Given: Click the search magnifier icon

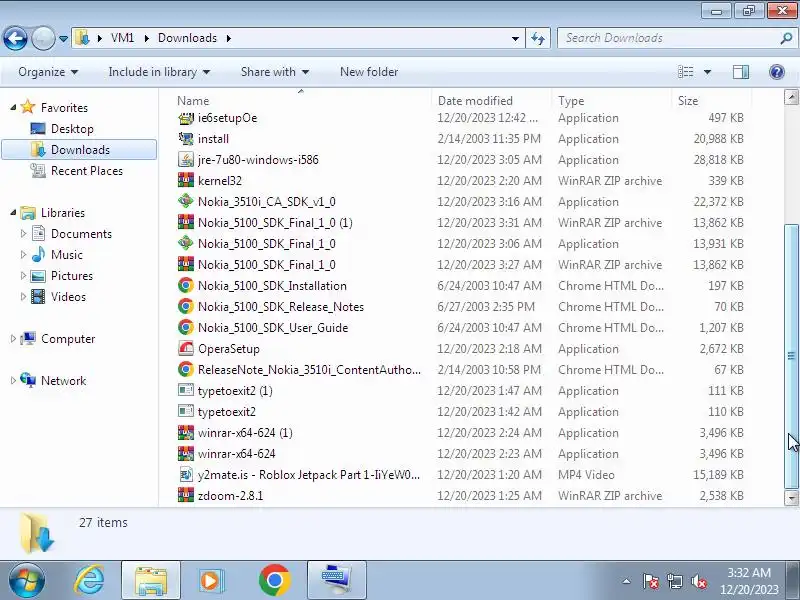Looking at the screenshot, I should pyautogui.click(x=786, y=38).
